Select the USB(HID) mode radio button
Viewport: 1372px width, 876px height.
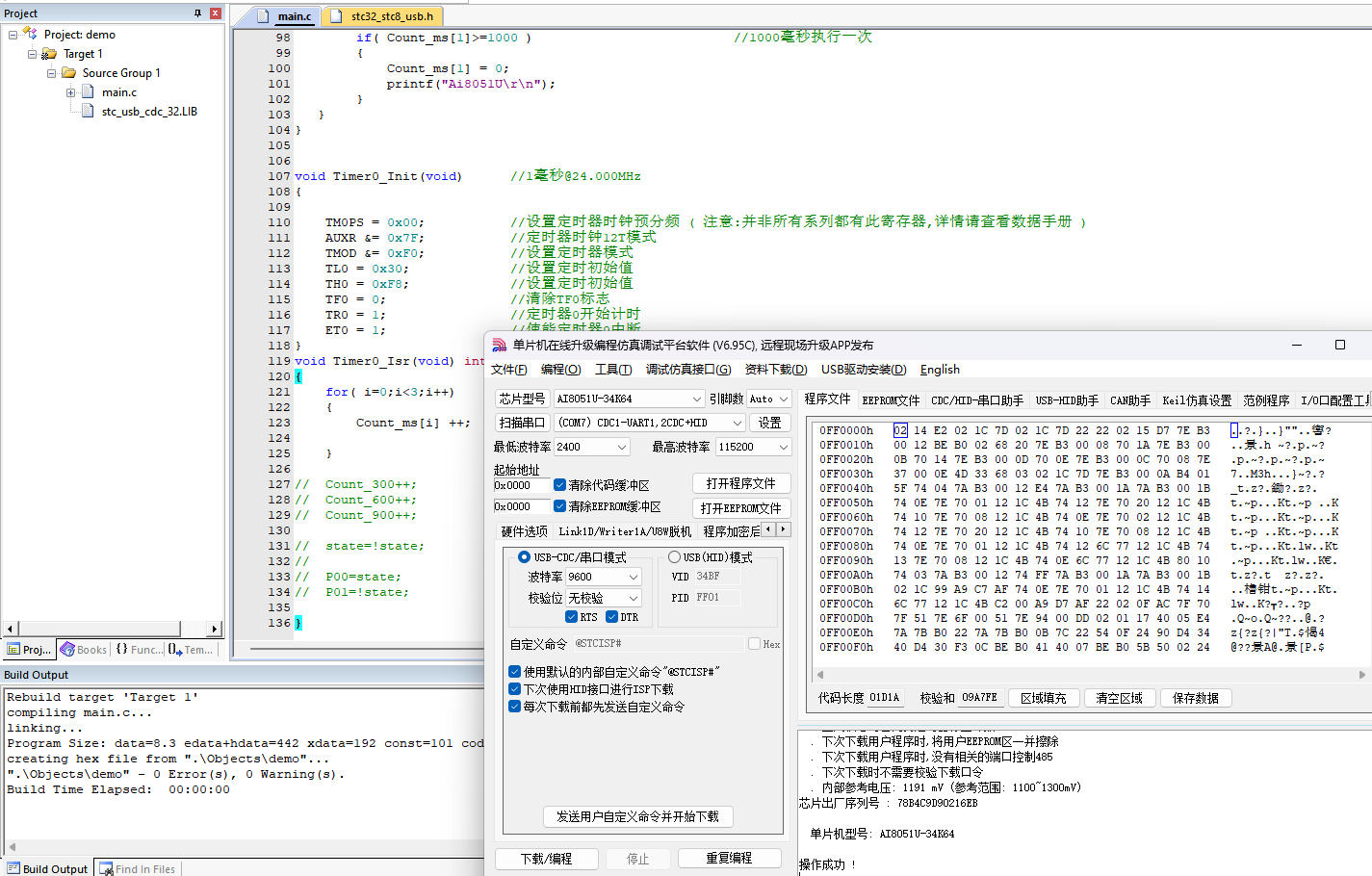[x=674, y=557]
